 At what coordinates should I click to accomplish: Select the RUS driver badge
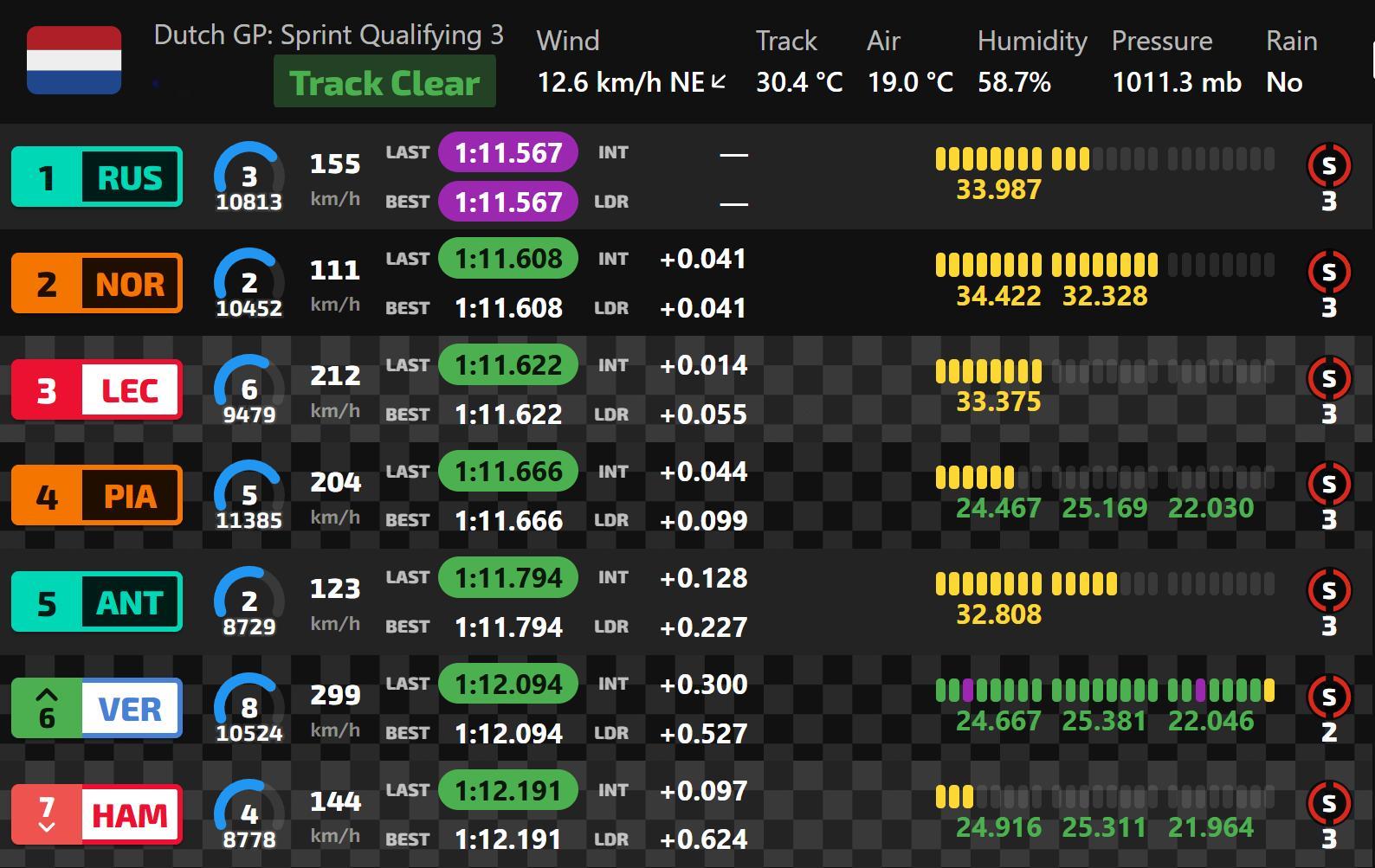[97, 177]
